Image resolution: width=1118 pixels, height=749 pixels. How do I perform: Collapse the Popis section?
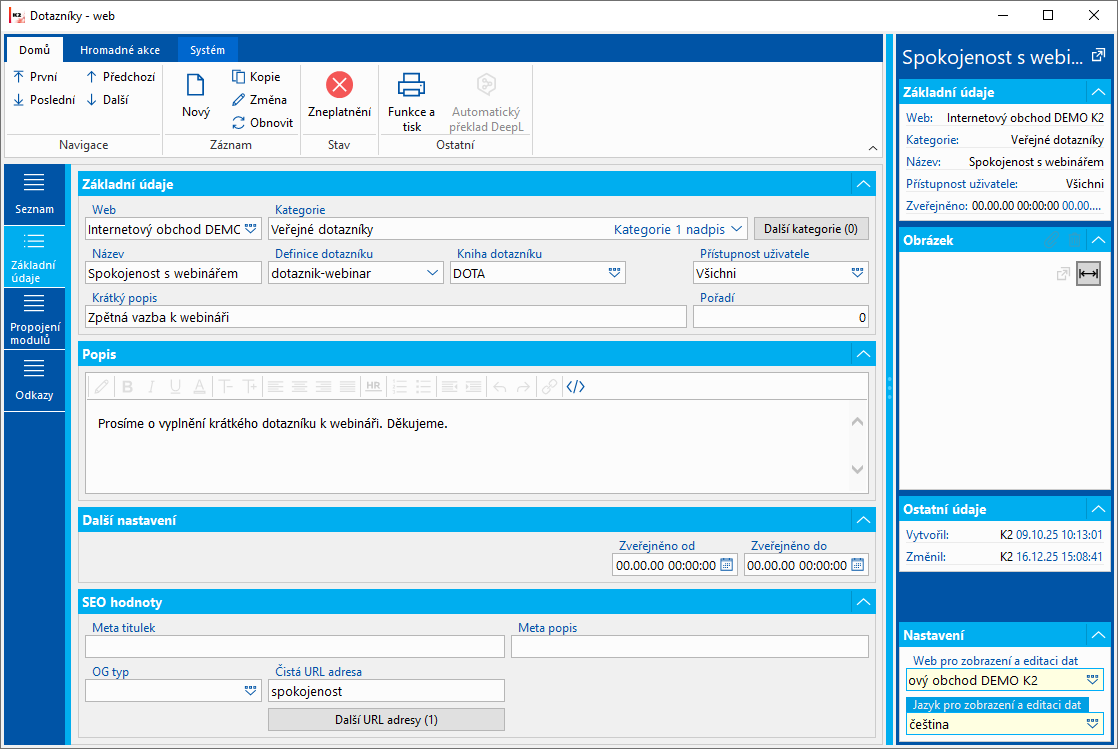[861, 354]
